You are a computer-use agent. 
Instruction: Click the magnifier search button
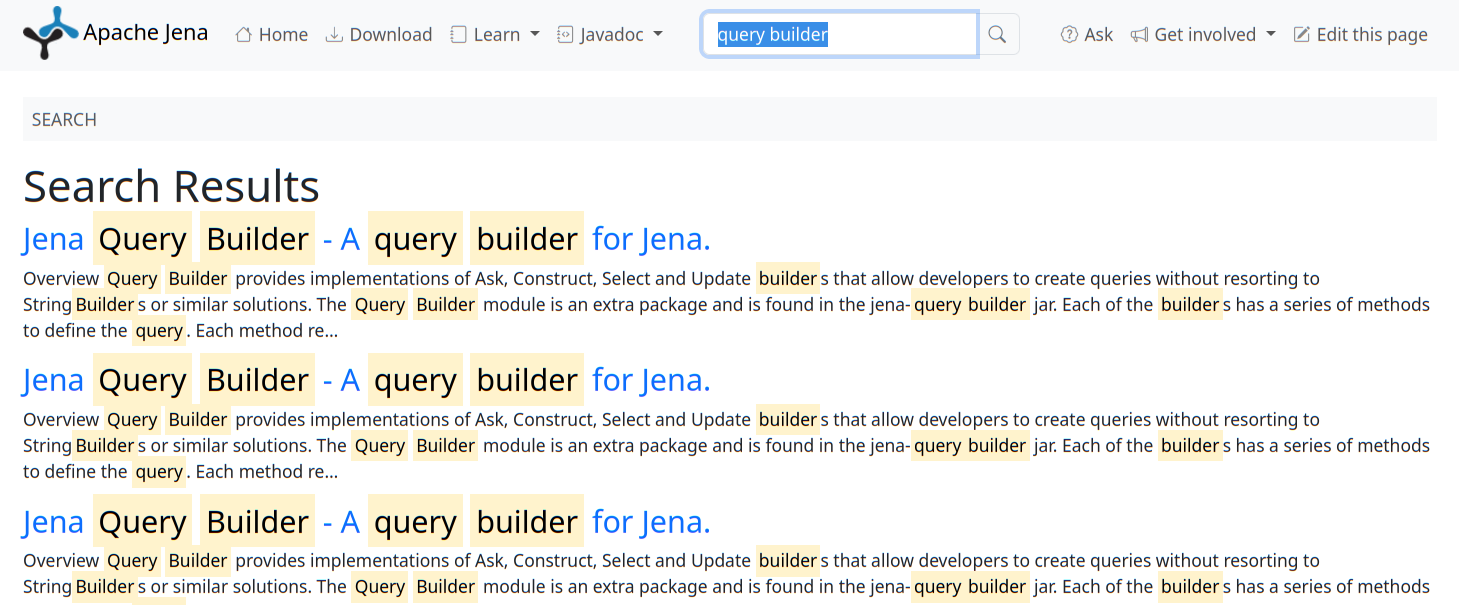tap(997, 34)
